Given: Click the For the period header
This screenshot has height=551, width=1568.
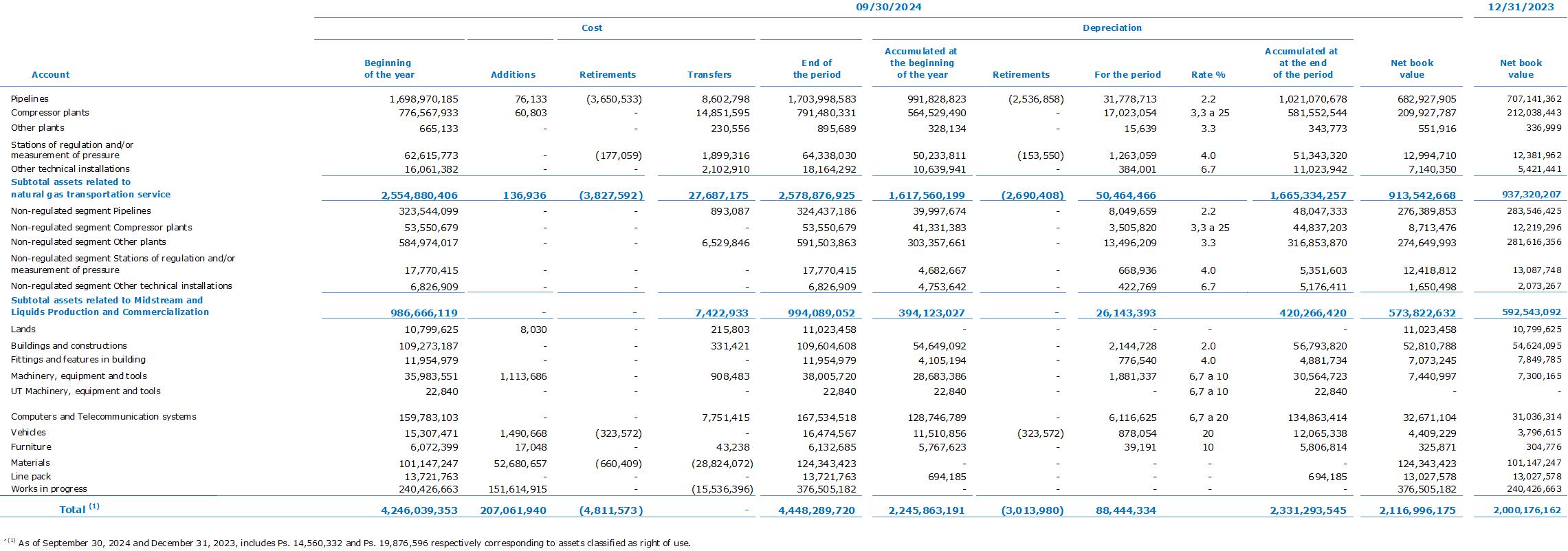Looking at the screenshot, I should click(1127, 75).
